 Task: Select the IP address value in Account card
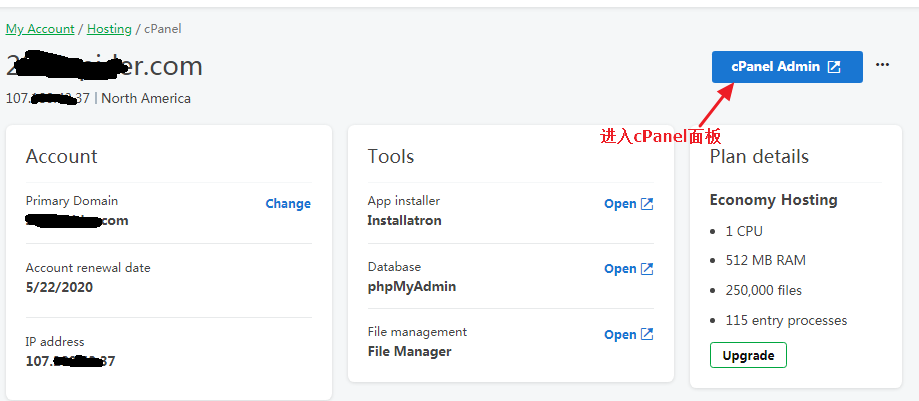tap(70, 361)
